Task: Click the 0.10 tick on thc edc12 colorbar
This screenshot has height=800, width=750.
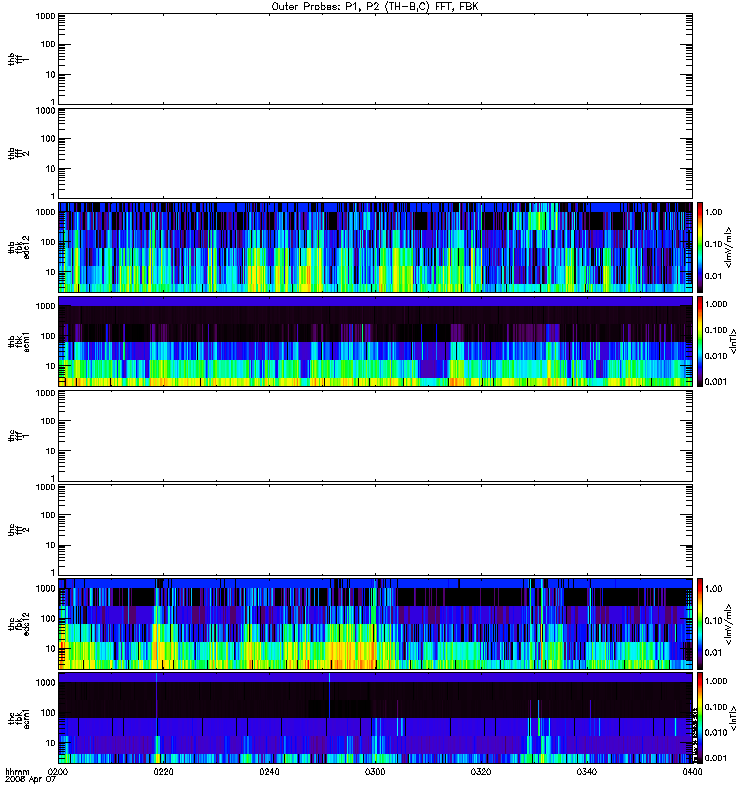Action: (713, 621)
